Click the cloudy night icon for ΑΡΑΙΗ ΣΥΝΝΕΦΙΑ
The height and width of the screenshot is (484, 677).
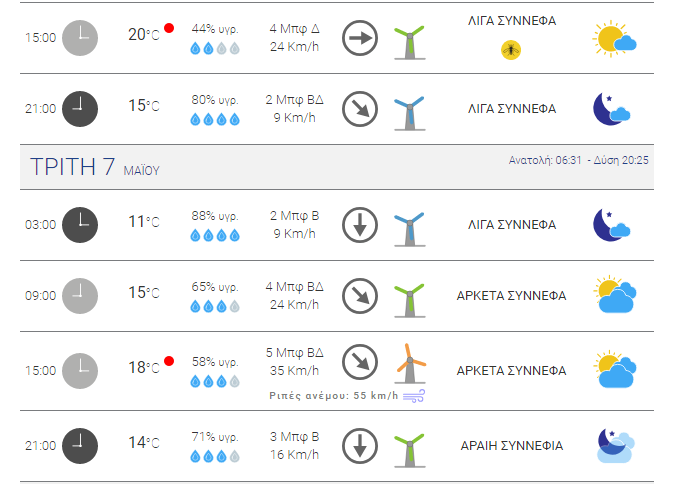[x=615, y=446]
